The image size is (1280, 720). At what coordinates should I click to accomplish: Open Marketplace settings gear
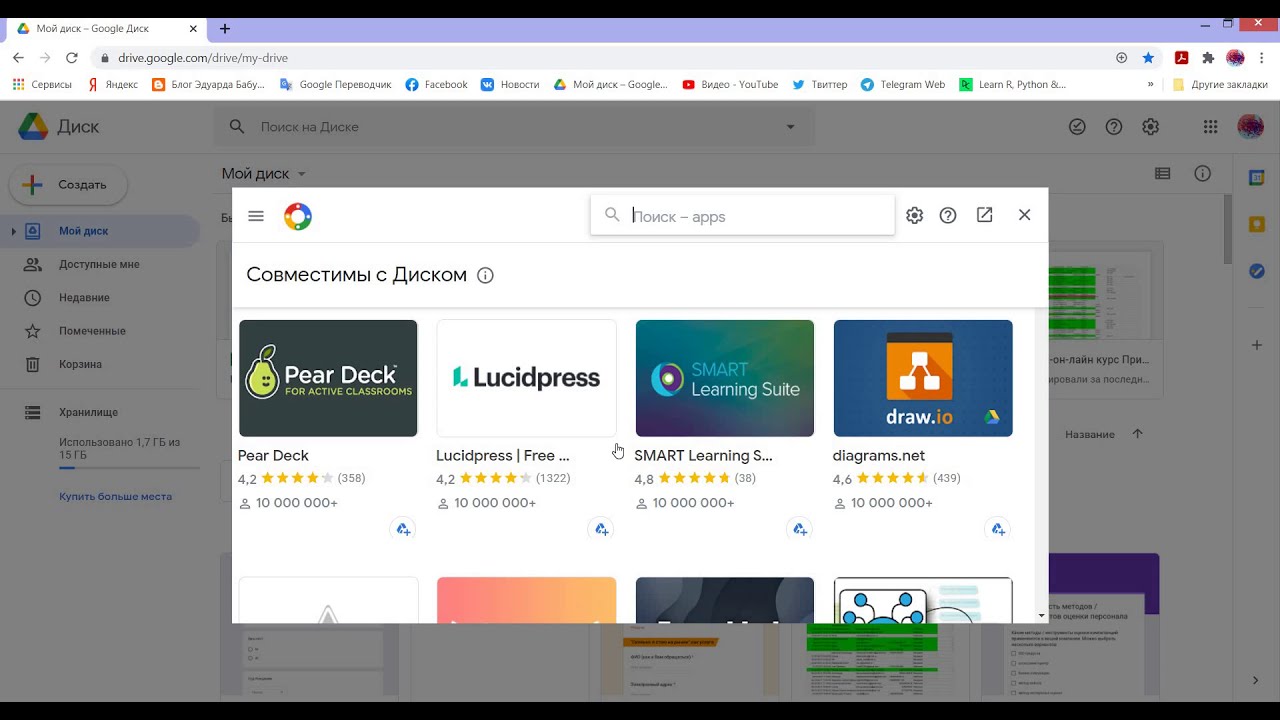914,215
